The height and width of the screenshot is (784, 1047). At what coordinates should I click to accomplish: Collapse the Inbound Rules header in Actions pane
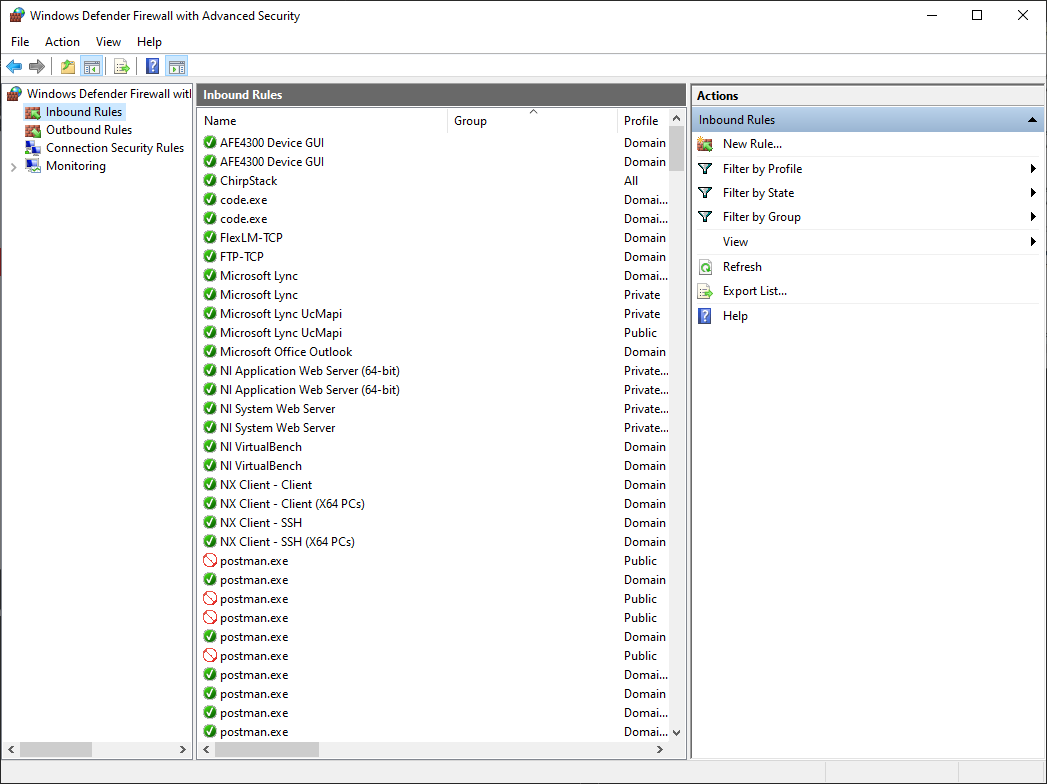(1031, 118)
